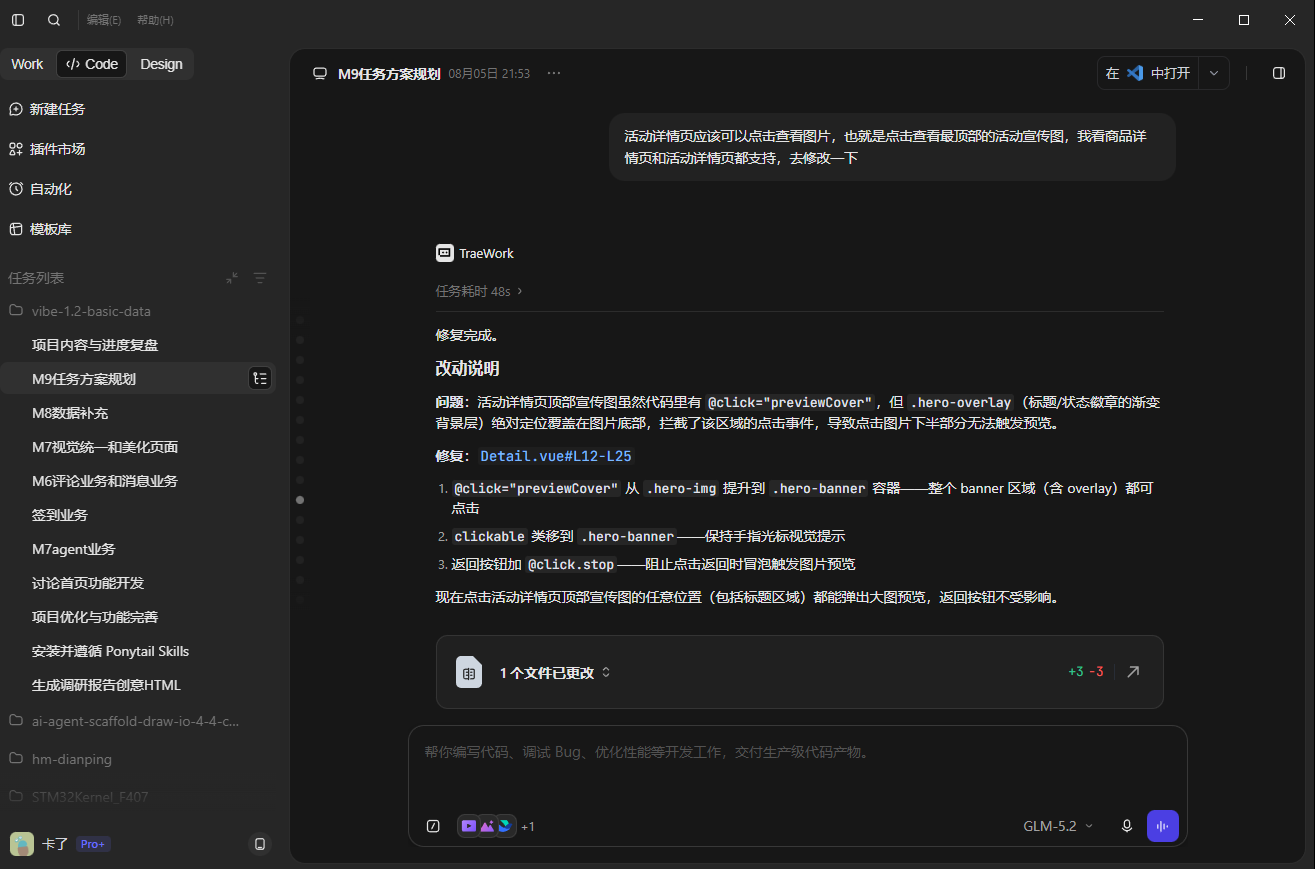Click the file diff icon in changes card
The image size is (1315, 869).
[469, 673]
